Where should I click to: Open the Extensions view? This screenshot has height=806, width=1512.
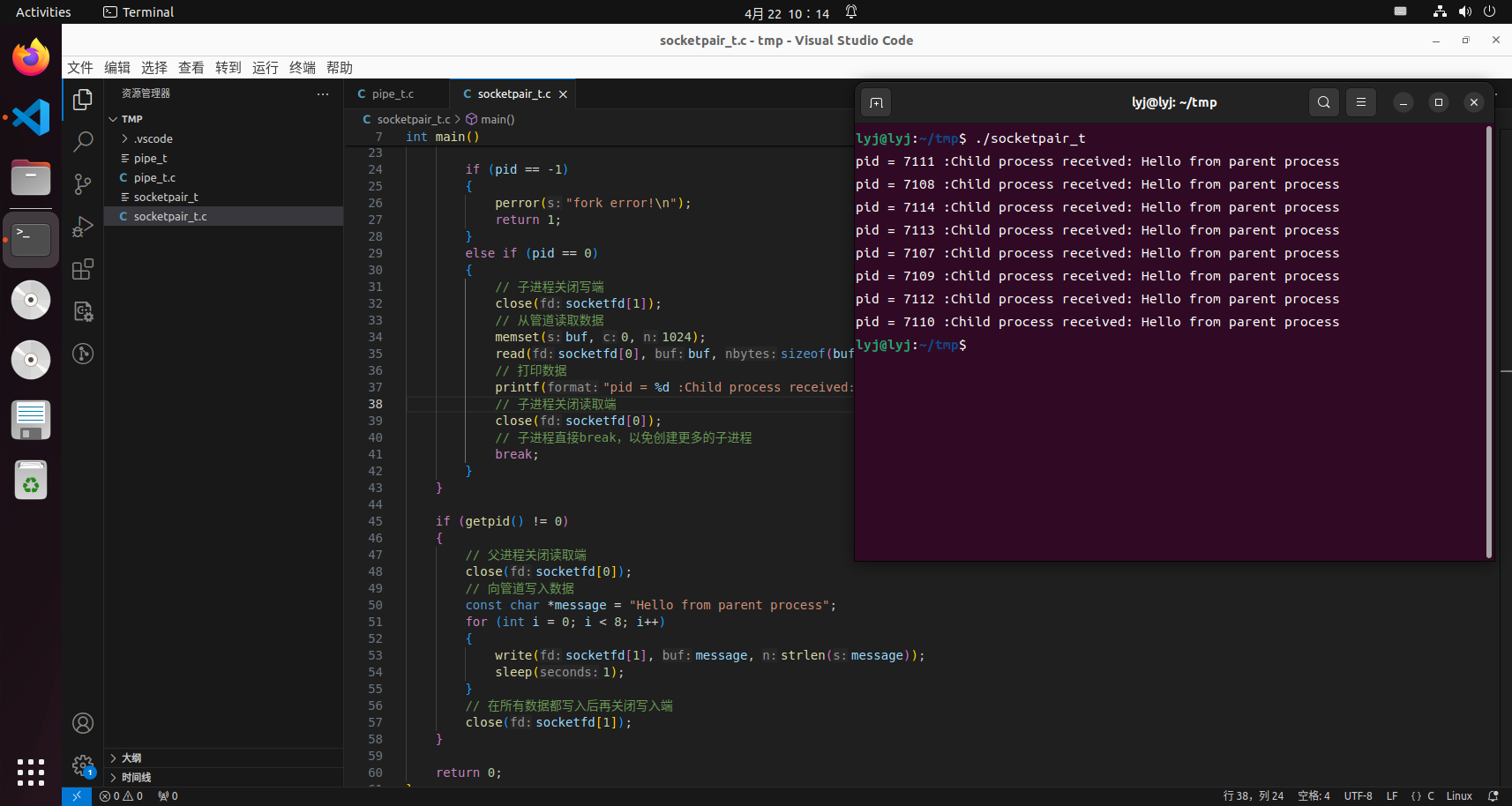[83, 269]
